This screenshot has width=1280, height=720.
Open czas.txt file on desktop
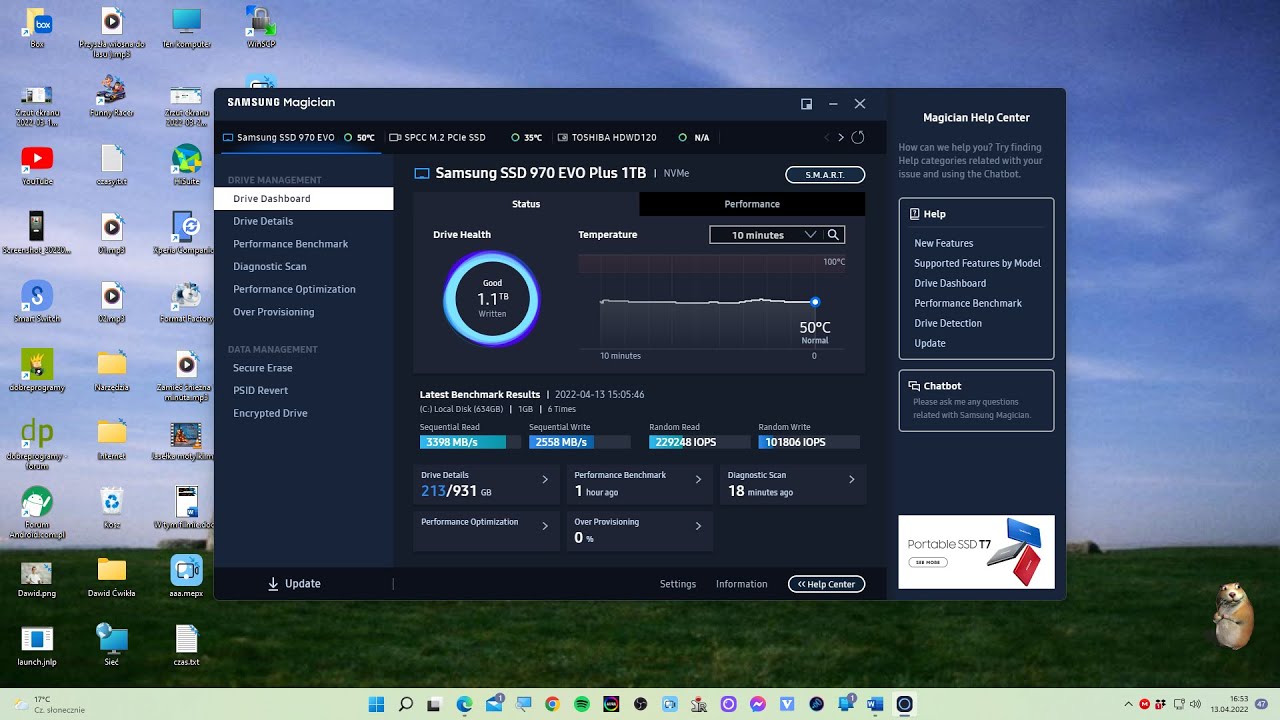point(186,644)
